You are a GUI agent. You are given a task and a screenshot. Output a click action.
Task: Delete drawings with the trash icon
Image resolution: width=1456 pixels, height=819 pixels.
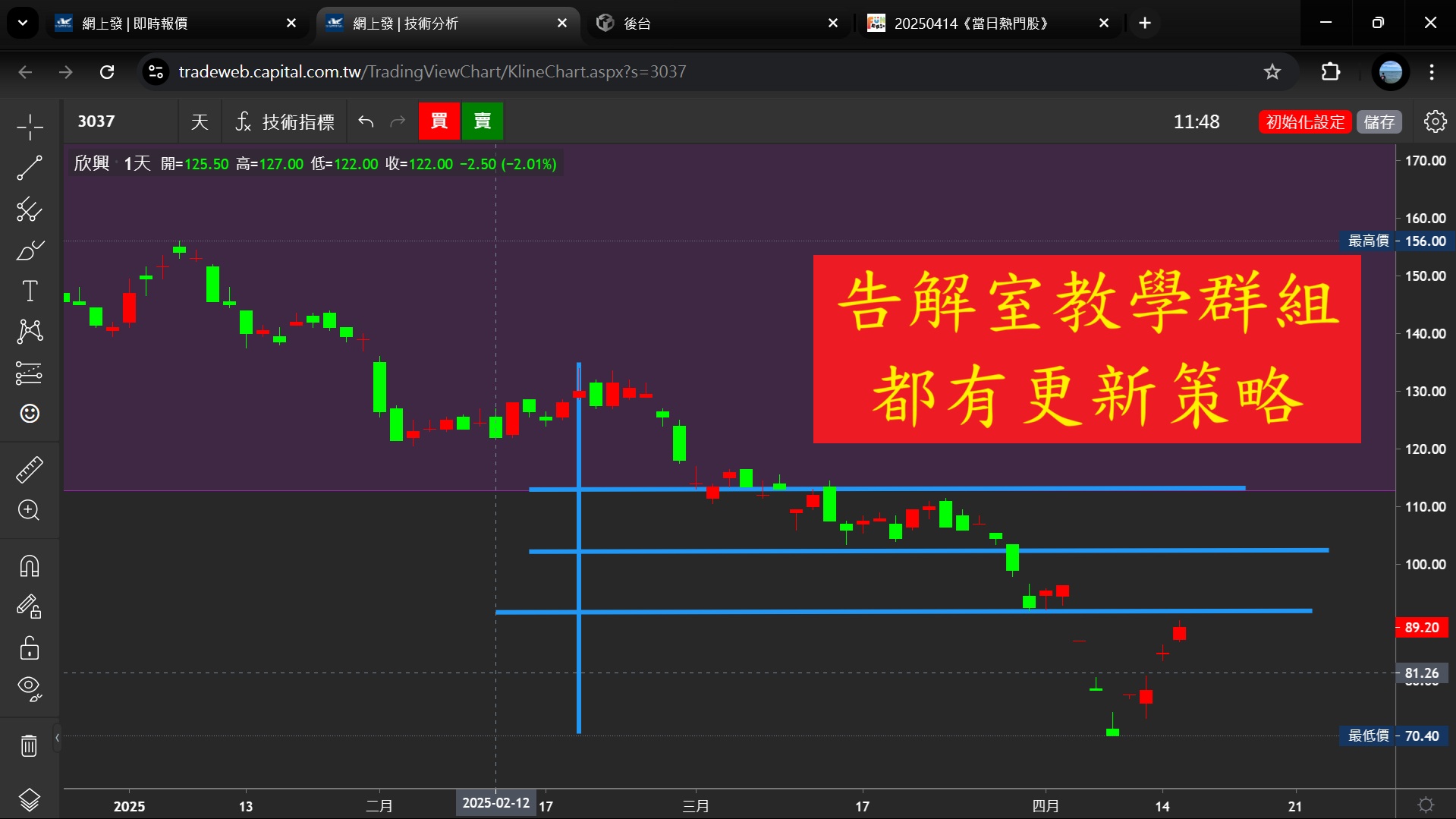pyautogui.click(x=30, y=745)
